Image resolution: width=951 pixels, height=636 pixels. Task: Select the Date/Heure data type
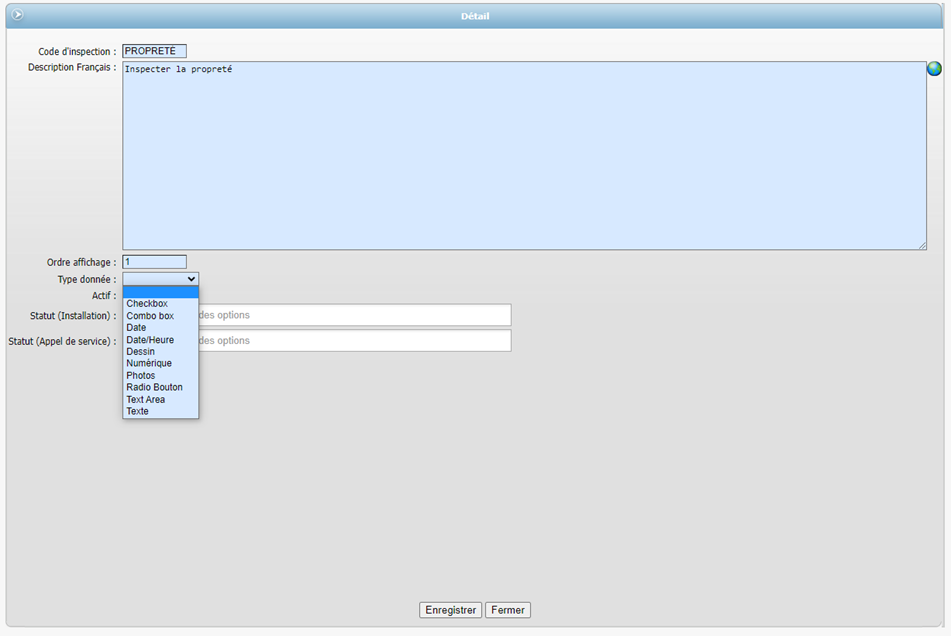pyautogui.click(x=150, y=340)
